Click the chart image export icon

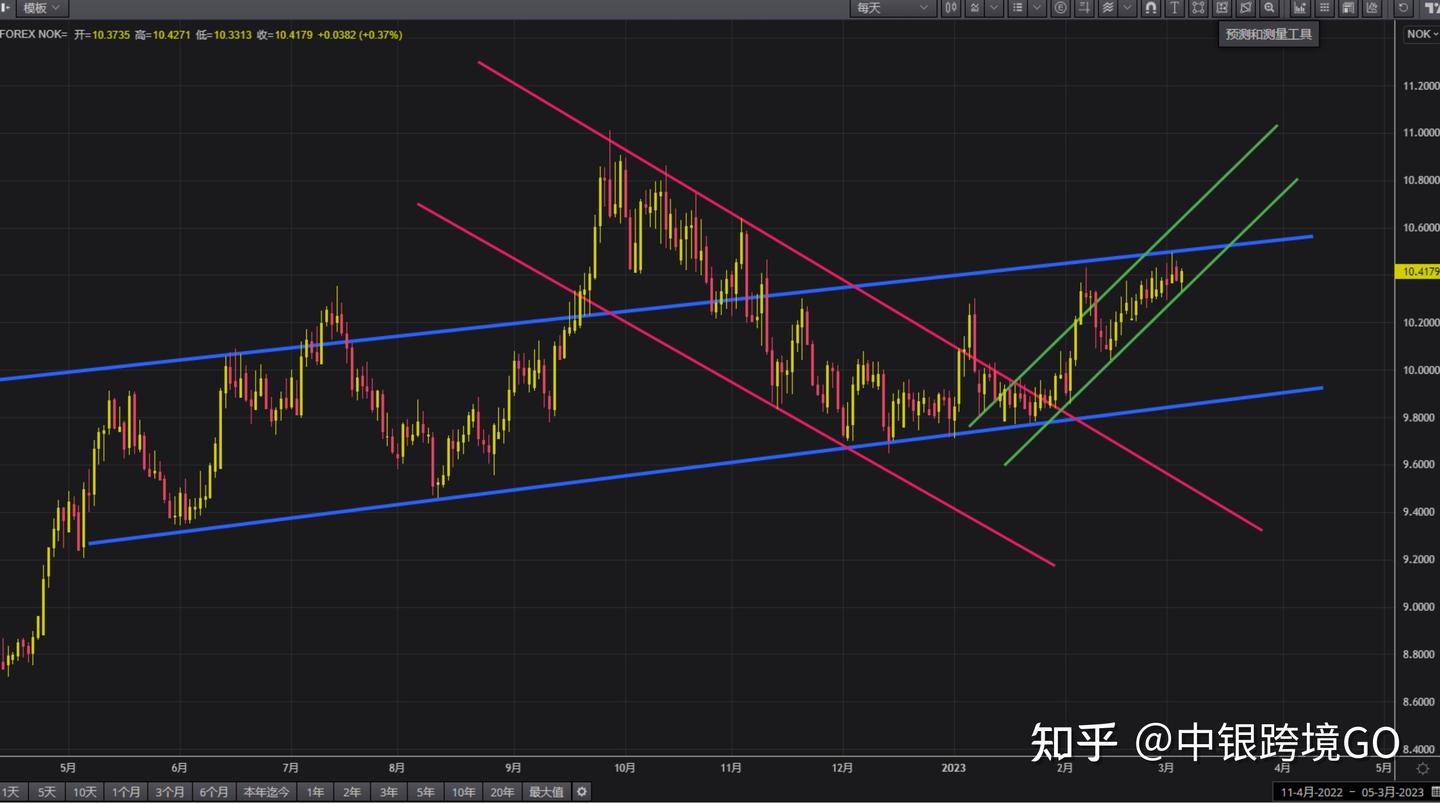pyautogui.click(x=1372, y=8)
